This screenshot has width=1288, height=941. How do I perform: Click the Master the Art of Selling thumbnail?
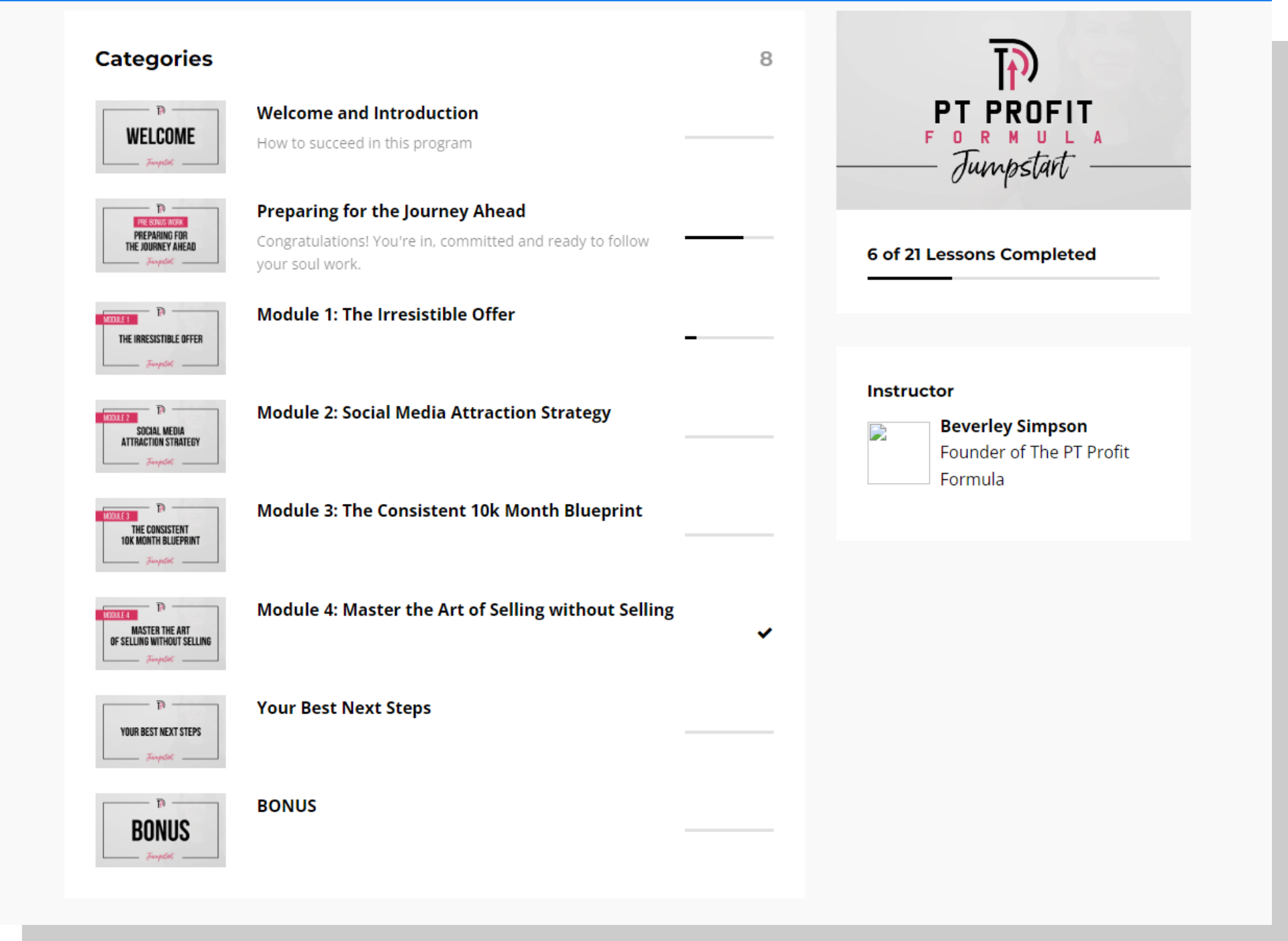[x=160, y=634]
